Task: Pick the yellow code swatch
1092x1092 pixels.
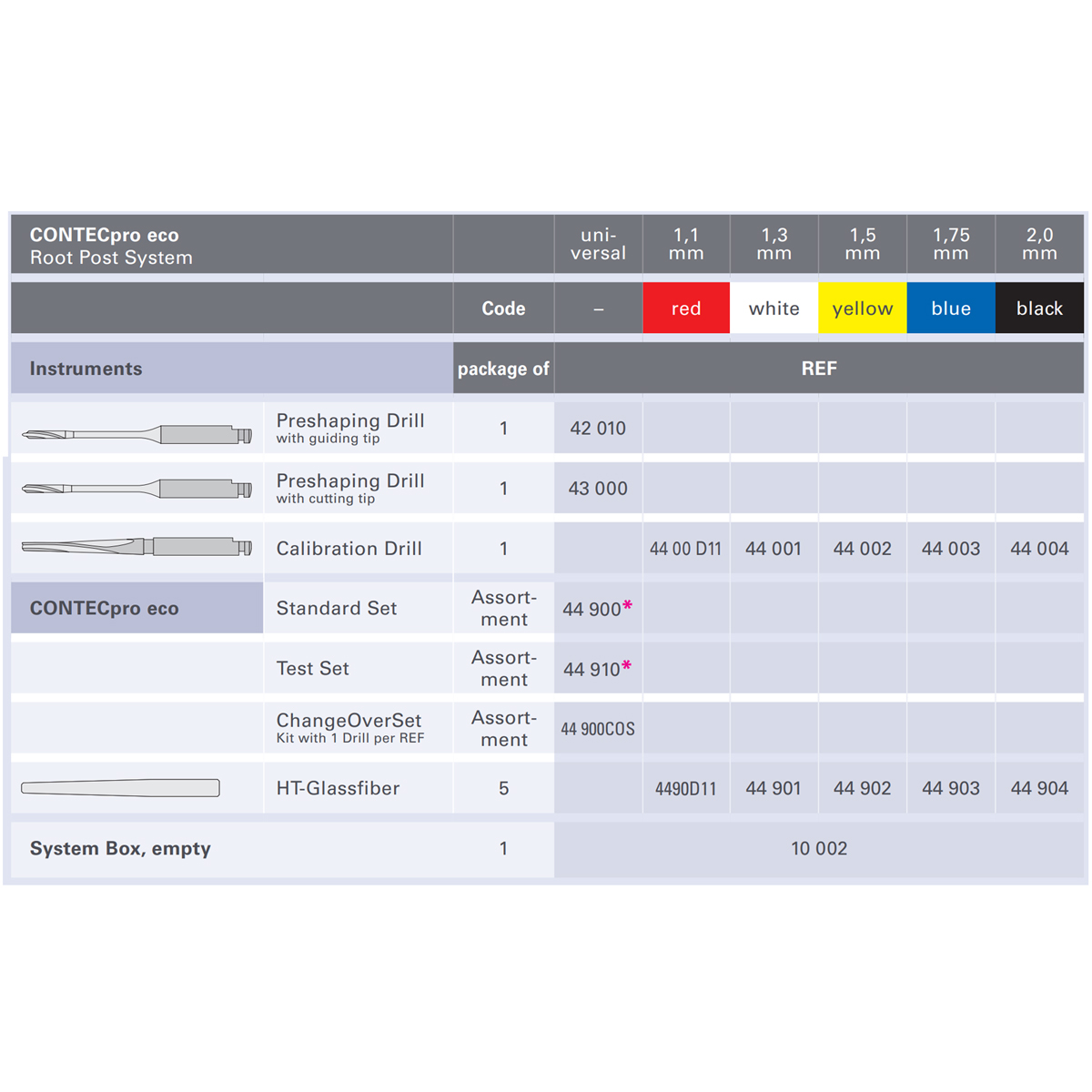Action: pyautogui.click(x=862, y=308)
